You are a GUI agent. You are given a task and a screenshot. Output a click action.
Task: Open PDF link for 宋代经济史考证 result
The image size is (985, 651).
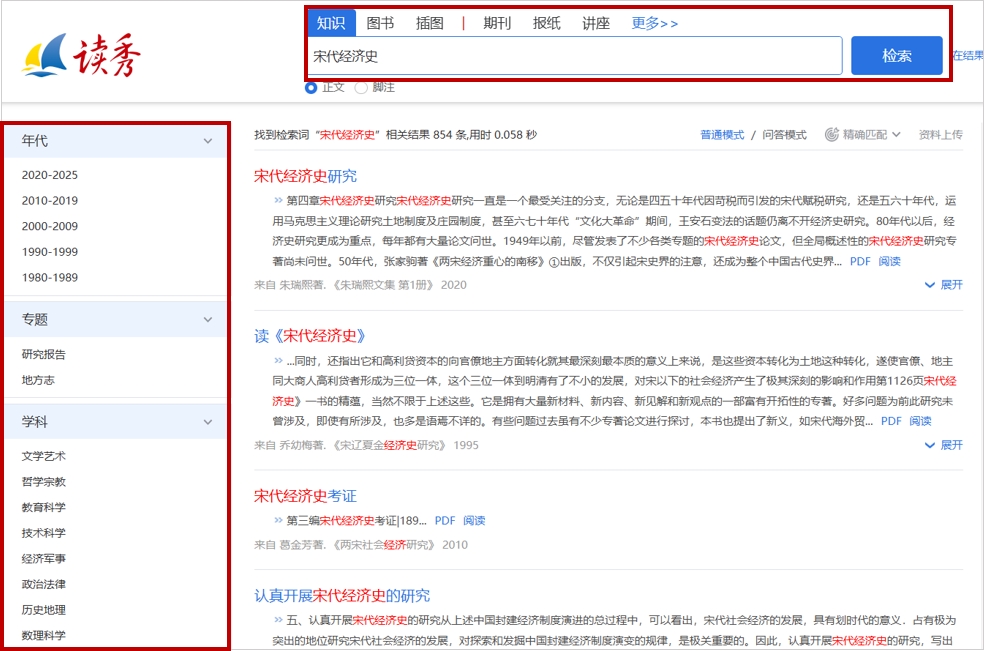[445, 521]
